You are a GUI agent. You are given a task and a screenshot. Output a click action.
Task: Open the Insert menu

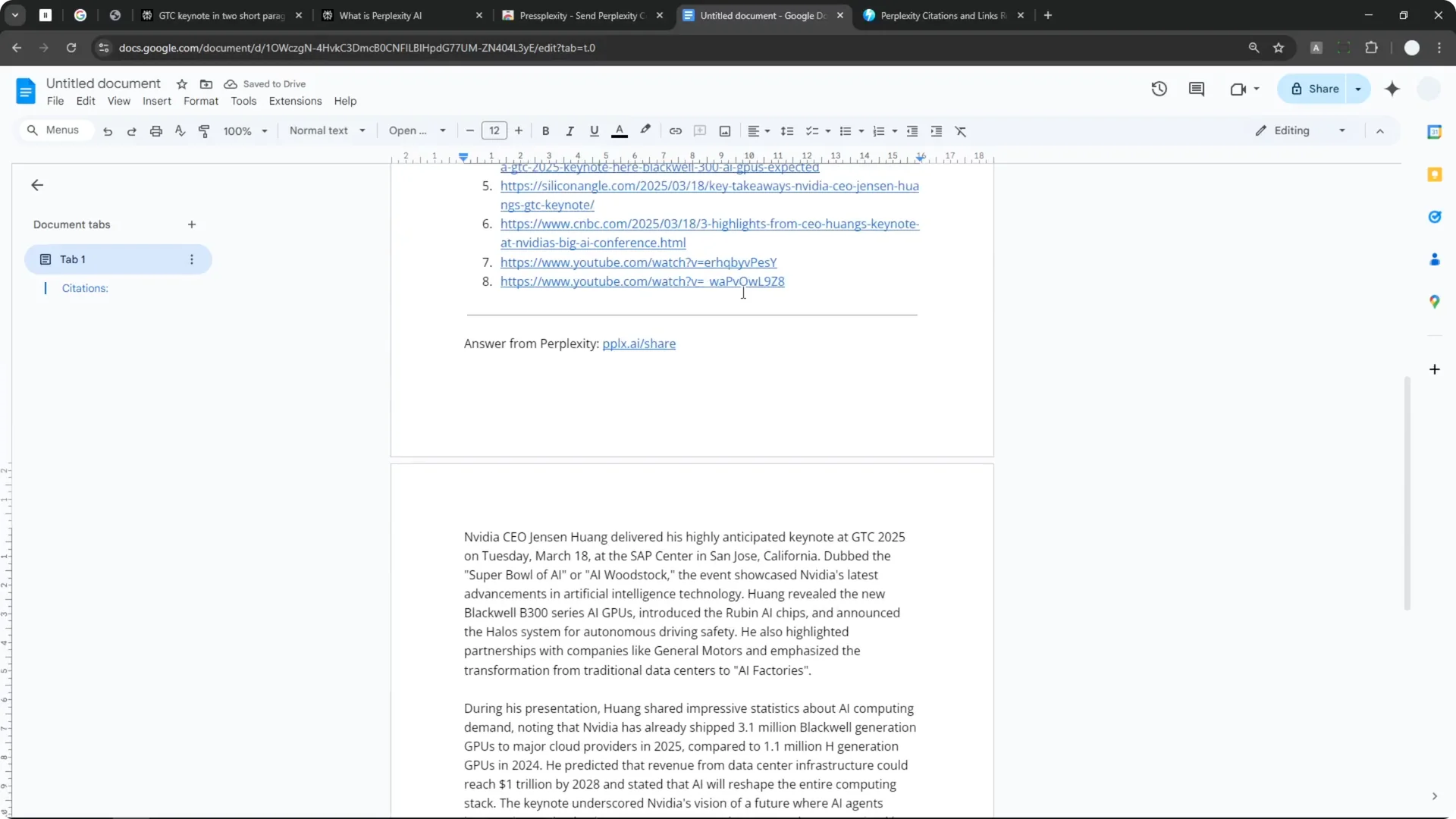point(157,101)
